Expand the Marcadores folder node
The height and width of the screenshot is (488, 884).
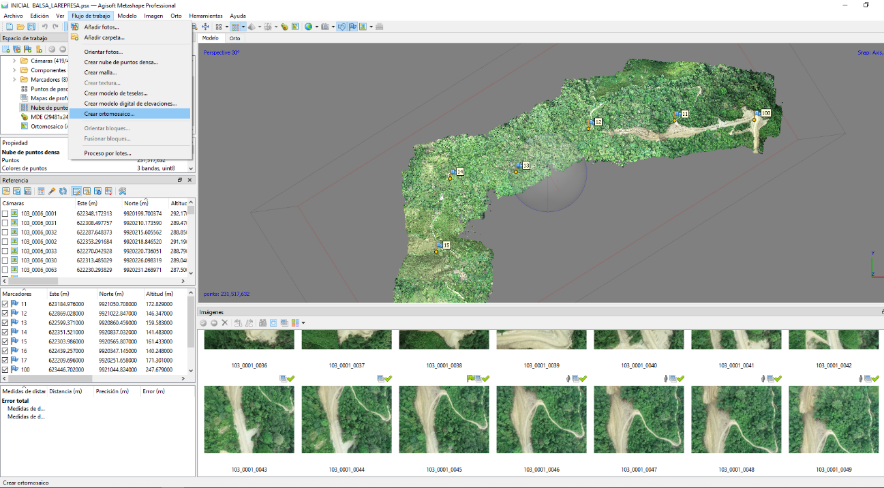point(15,80)
